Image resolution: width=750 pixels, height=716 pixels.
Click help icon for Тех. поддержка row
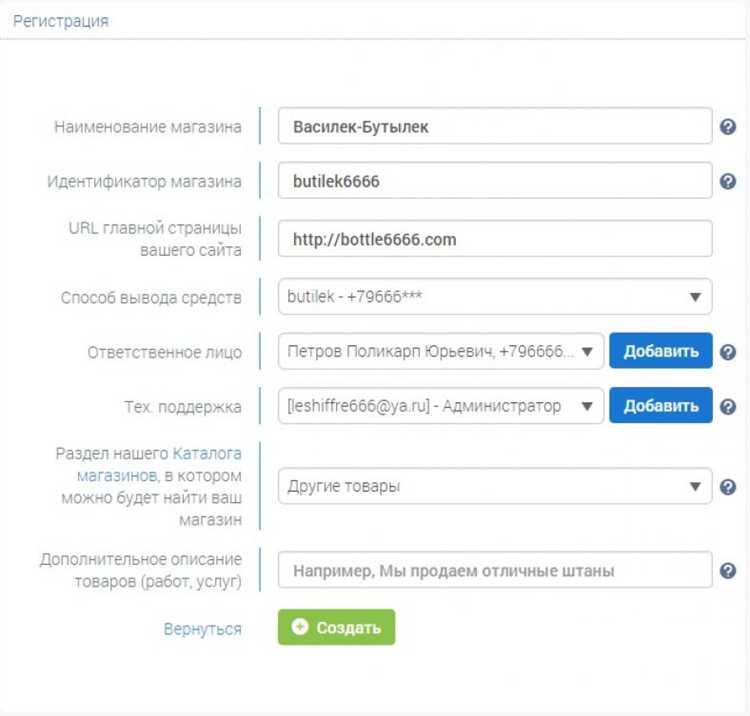pos(728,407)
